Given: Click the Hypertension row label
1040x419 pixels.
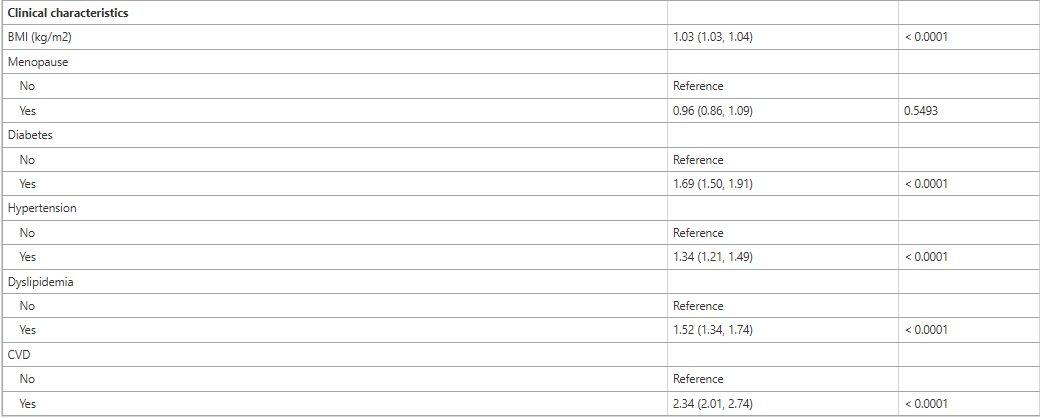Looking at the screenshot, I should pyautogui.click(x=42, y=208).
